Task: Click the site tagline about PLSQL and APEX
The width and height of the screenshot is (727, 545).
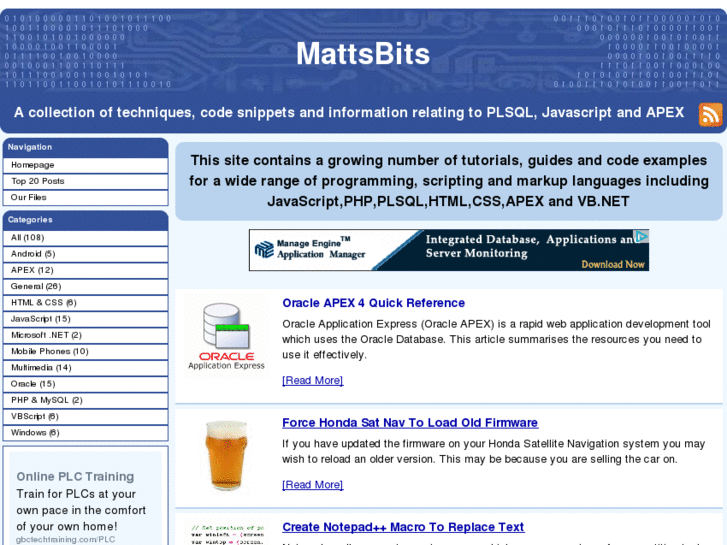Action: click(x=349, y=113)
